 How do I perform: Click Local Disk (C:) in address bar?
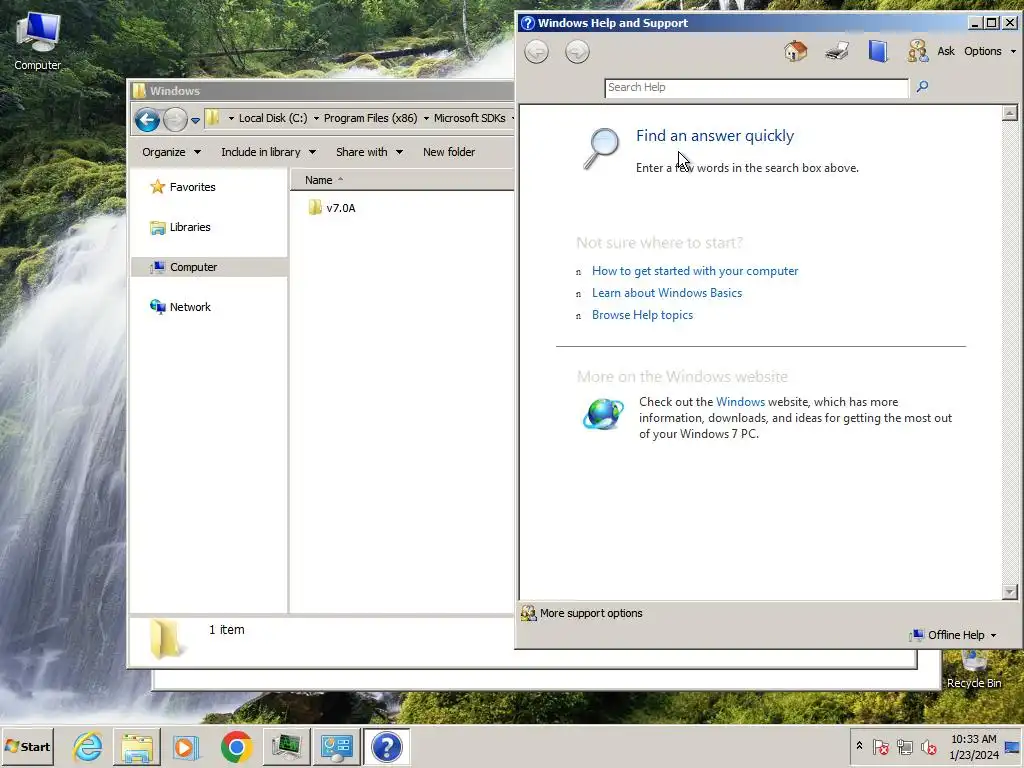[272, 118]
